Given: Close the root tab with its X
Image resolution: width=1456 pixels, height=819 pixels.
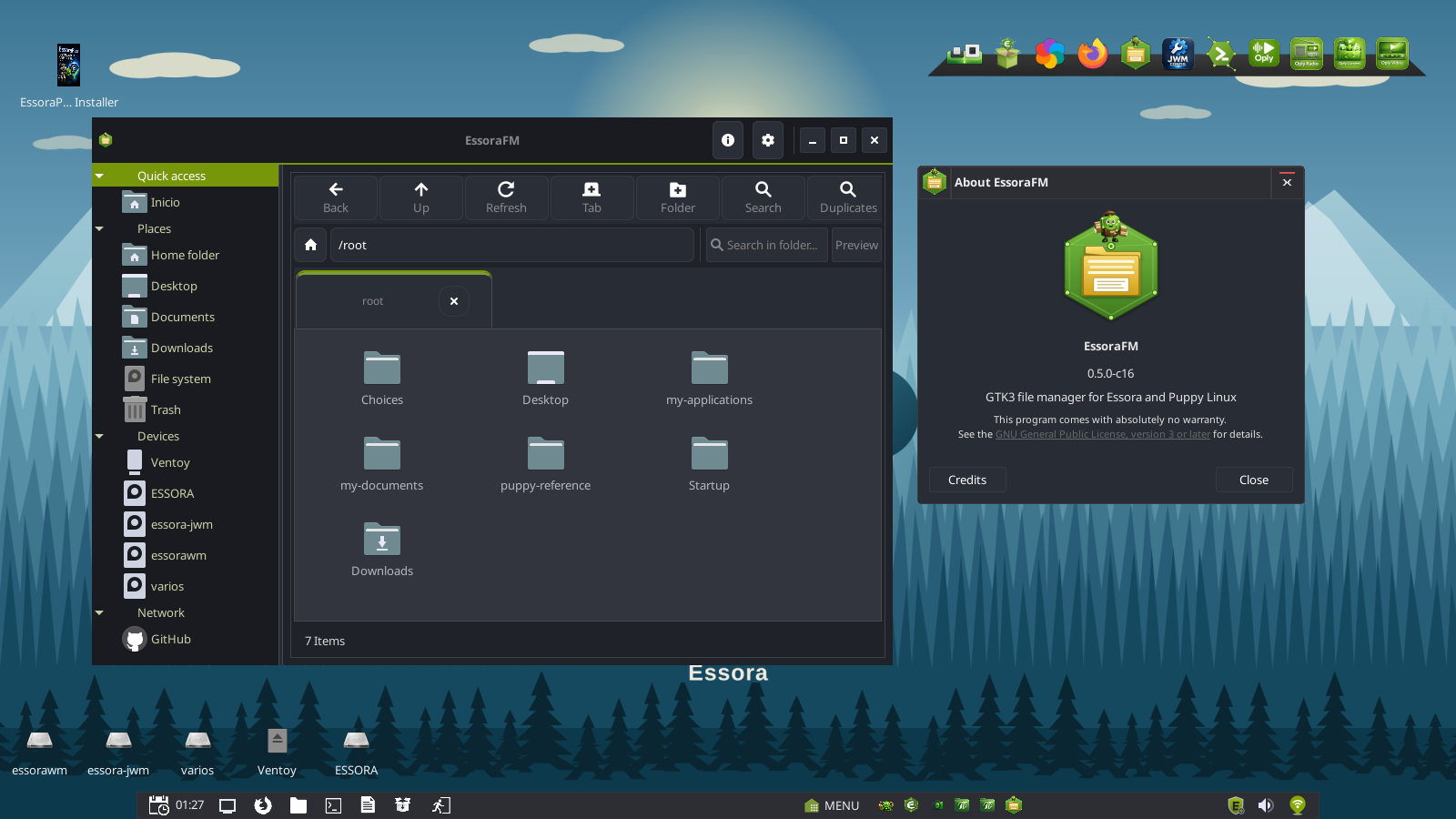Looking at the screenshot, I should [x=454, y=301].
